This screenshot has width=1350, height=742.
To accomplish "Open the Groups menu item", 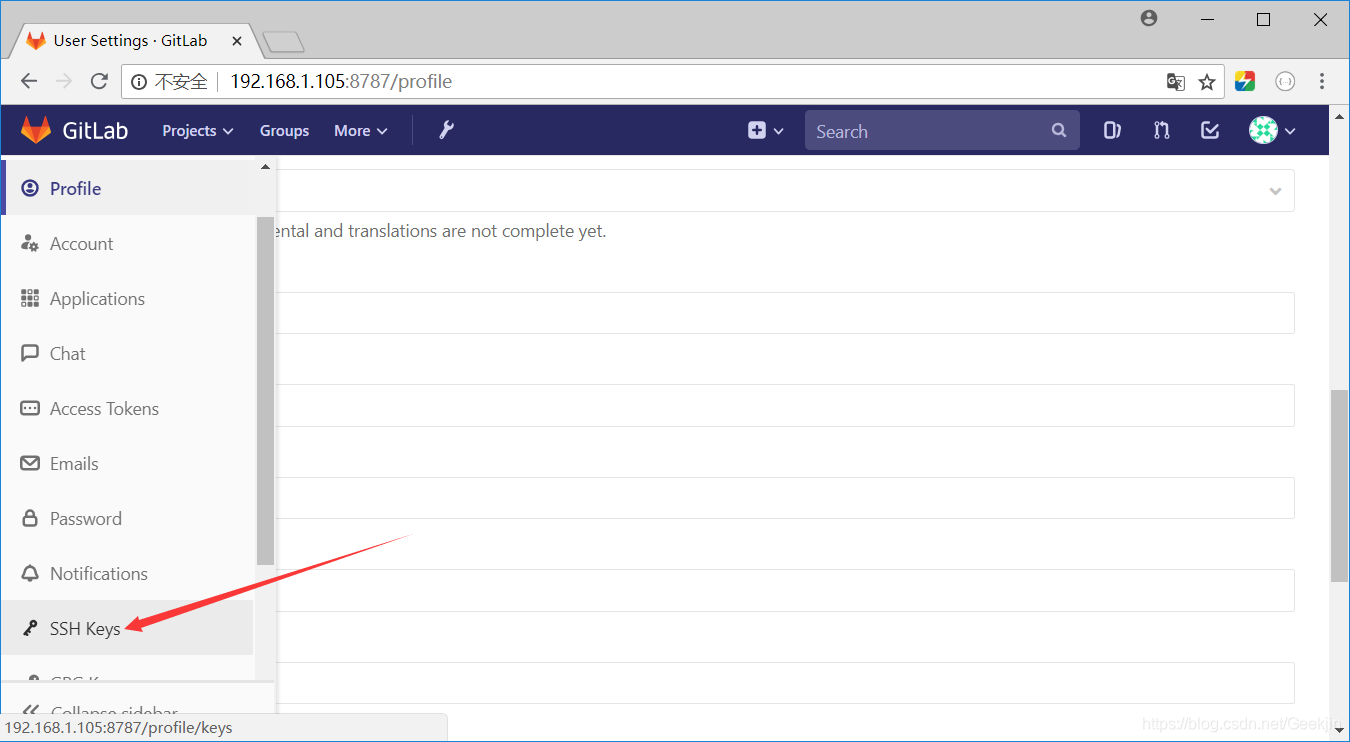I will coord(284,130).
